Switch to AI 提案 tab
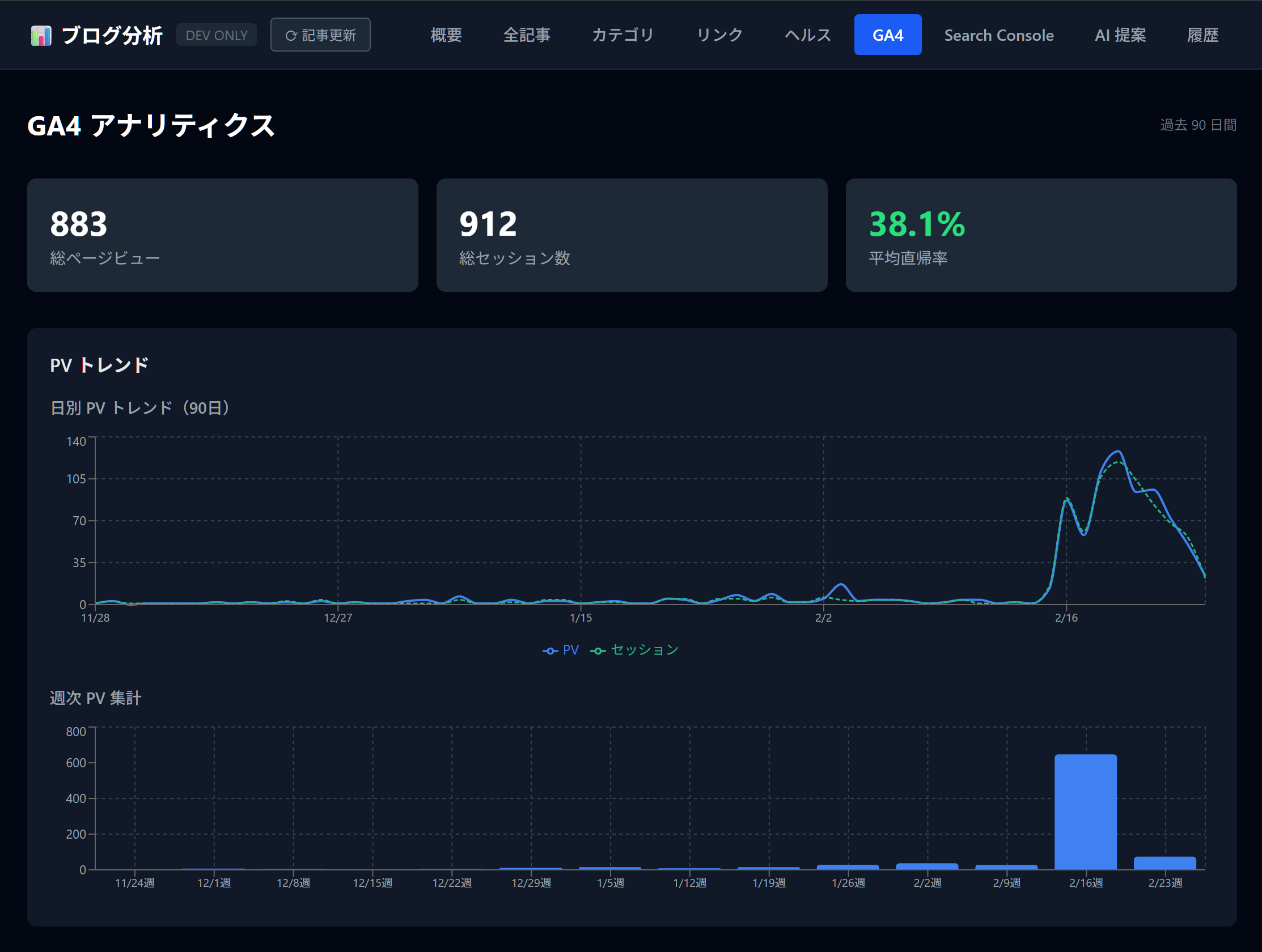This screenshot has height=952, width=1262. click(1120, 35)
